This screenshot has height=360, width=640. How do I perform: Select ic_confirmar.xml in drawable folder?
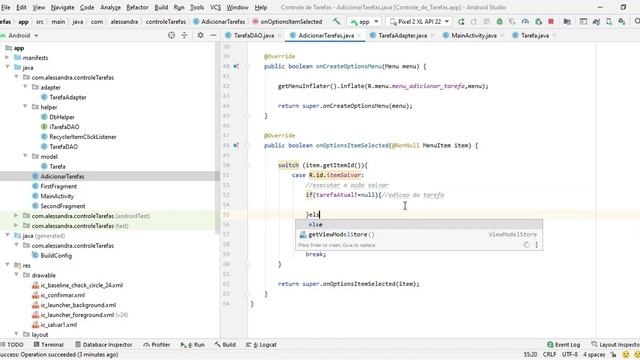[62, 295]
